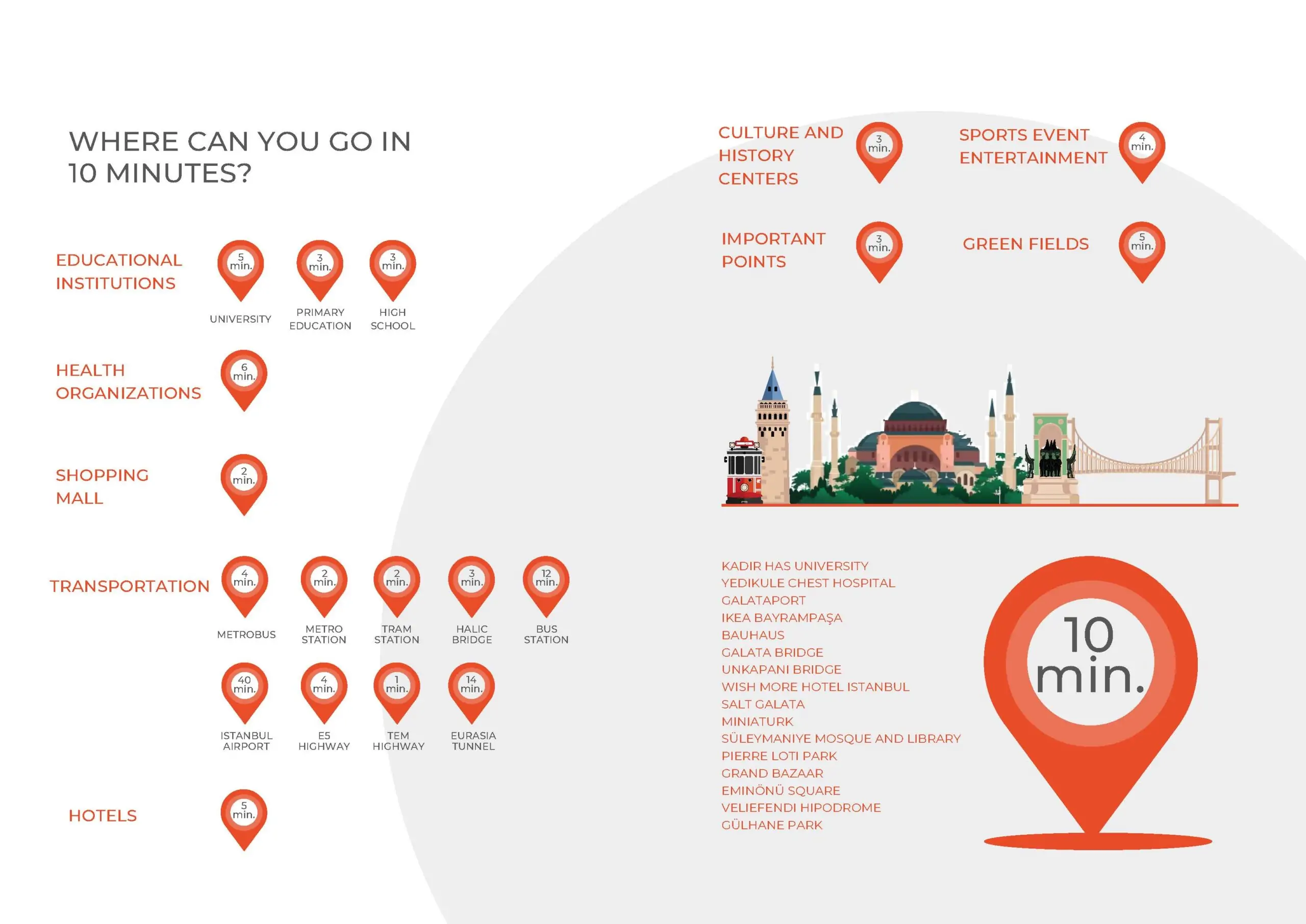Click "Bauhaus" in the list

point(752,635)
